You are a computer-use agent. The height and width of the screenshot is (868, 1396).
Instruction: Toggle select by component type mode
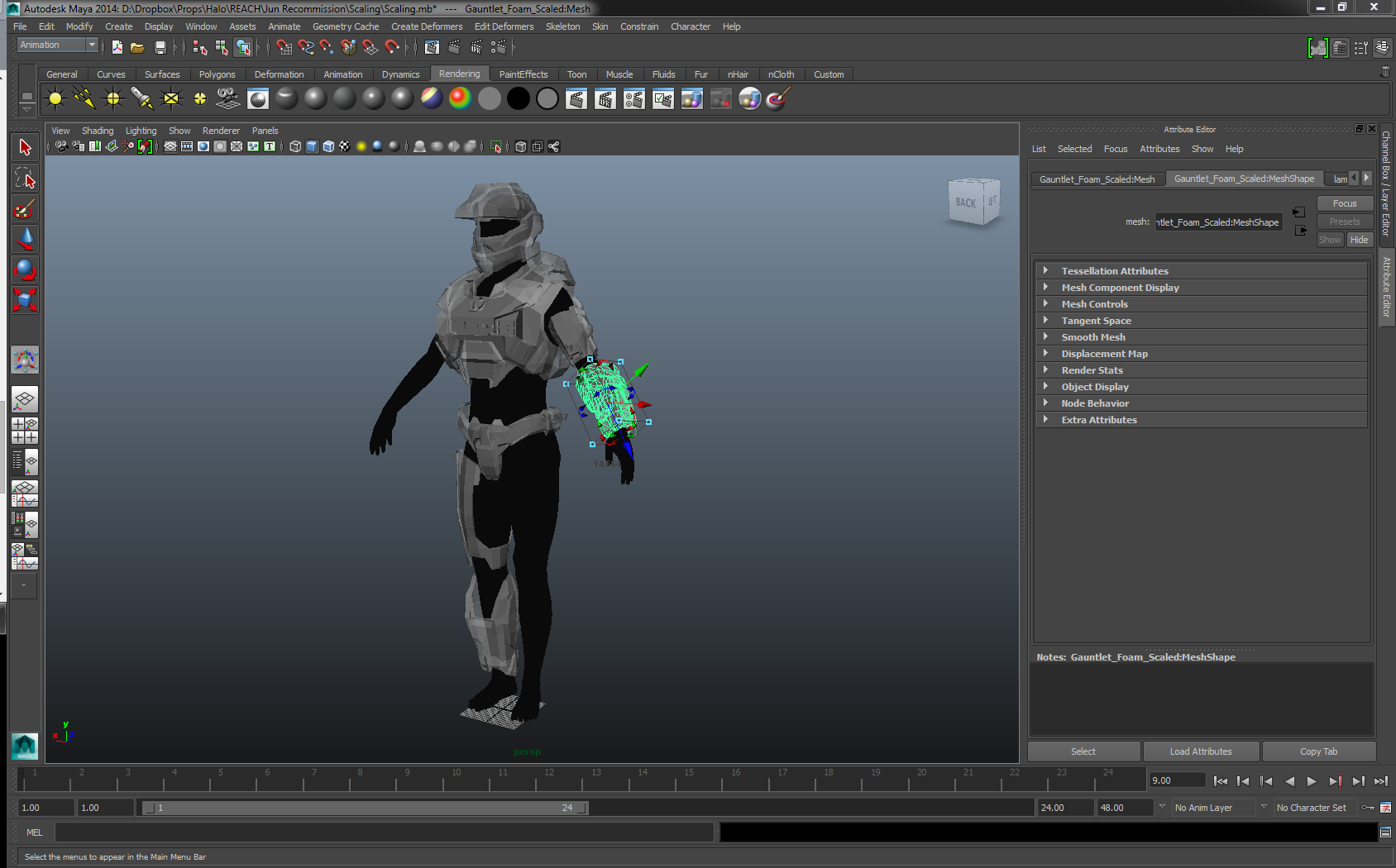243,47
